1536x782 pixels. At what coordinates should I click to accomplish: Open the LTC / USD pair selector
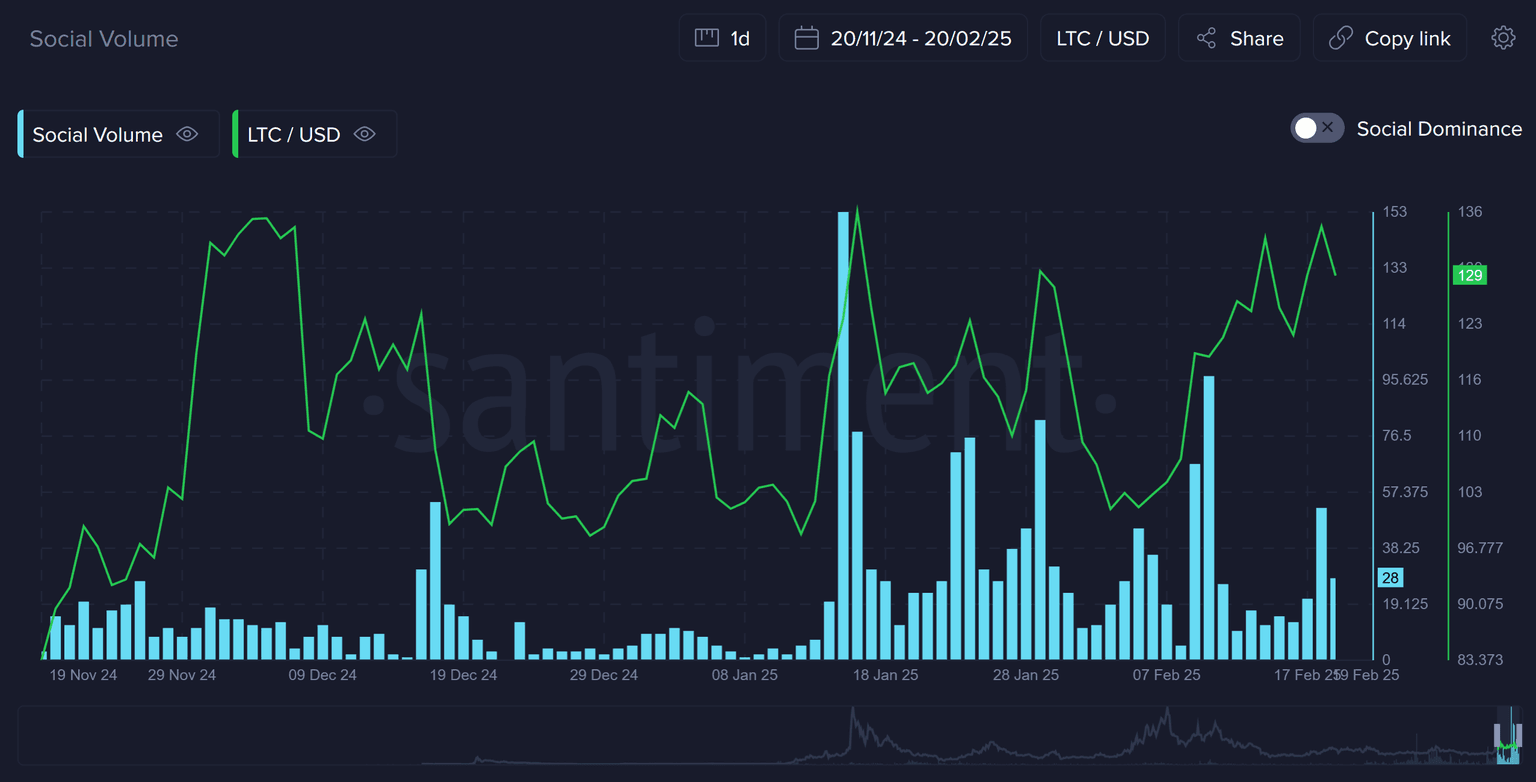[1102, 38]
